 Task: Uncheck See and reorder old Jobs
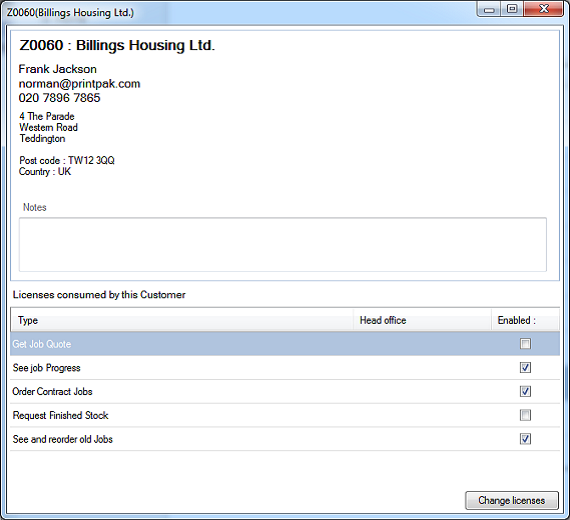tap(525, 439)
